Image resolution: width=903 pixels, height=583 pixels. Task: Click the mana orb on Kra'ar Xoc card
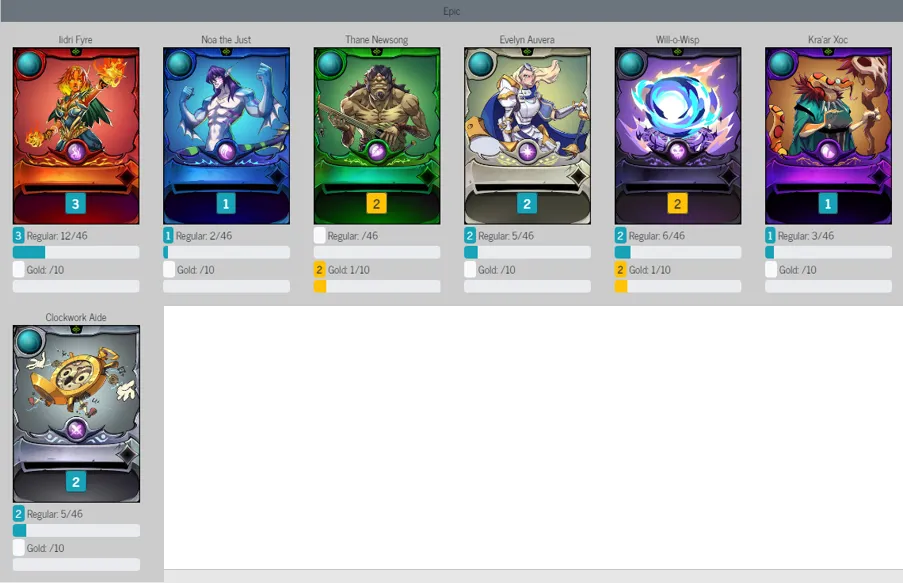click(781, 64)
